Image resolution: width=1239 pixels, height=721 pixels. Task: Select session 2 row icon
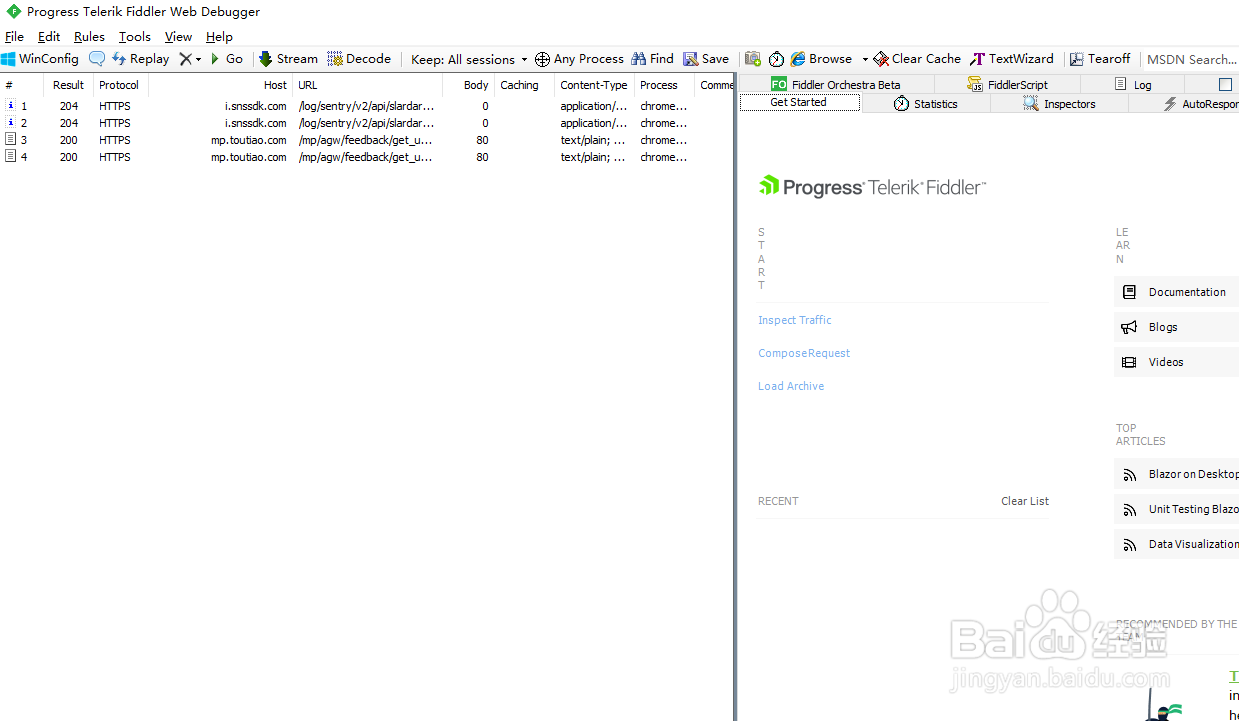(11, 122)
